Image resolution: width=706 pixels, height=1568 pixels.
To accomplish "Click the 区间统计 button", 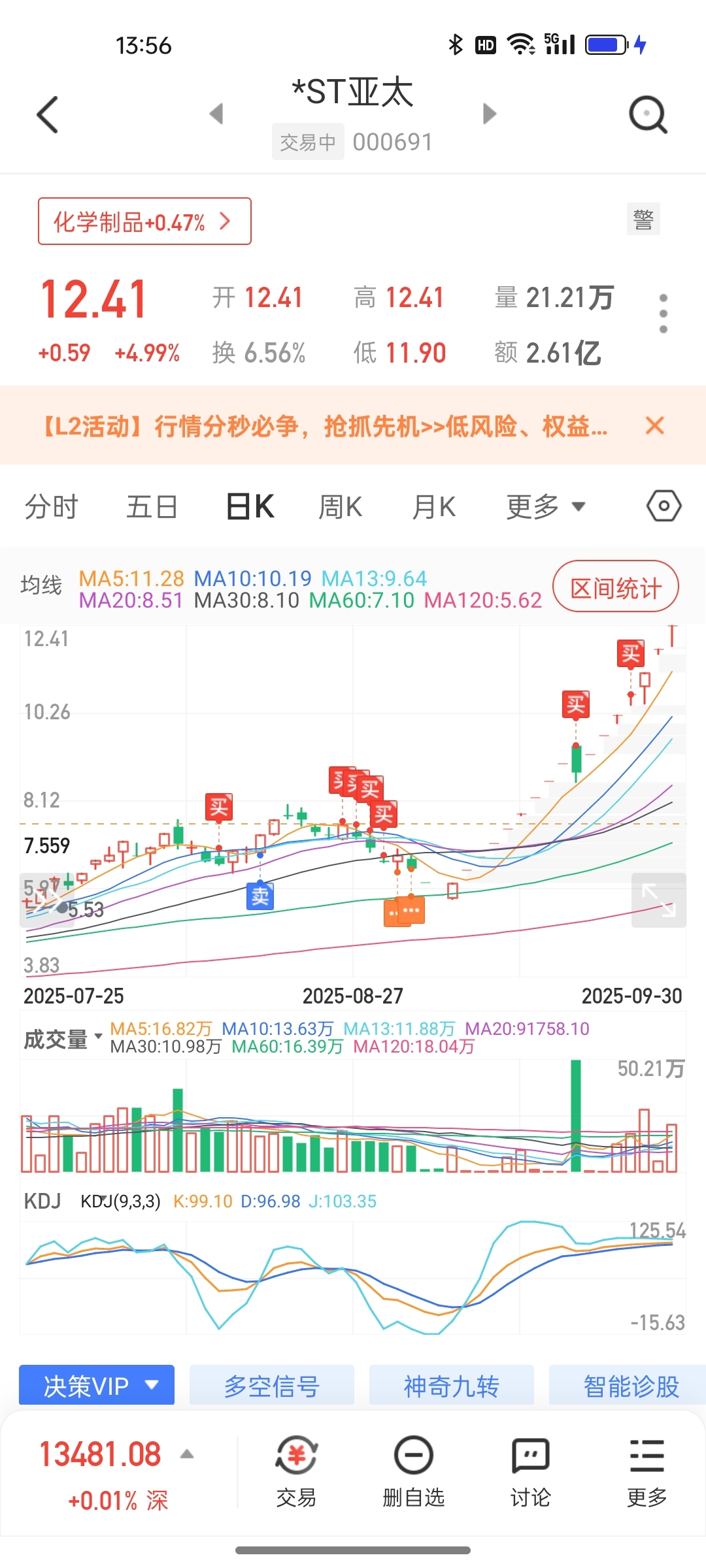I will (x=616, y=587).
